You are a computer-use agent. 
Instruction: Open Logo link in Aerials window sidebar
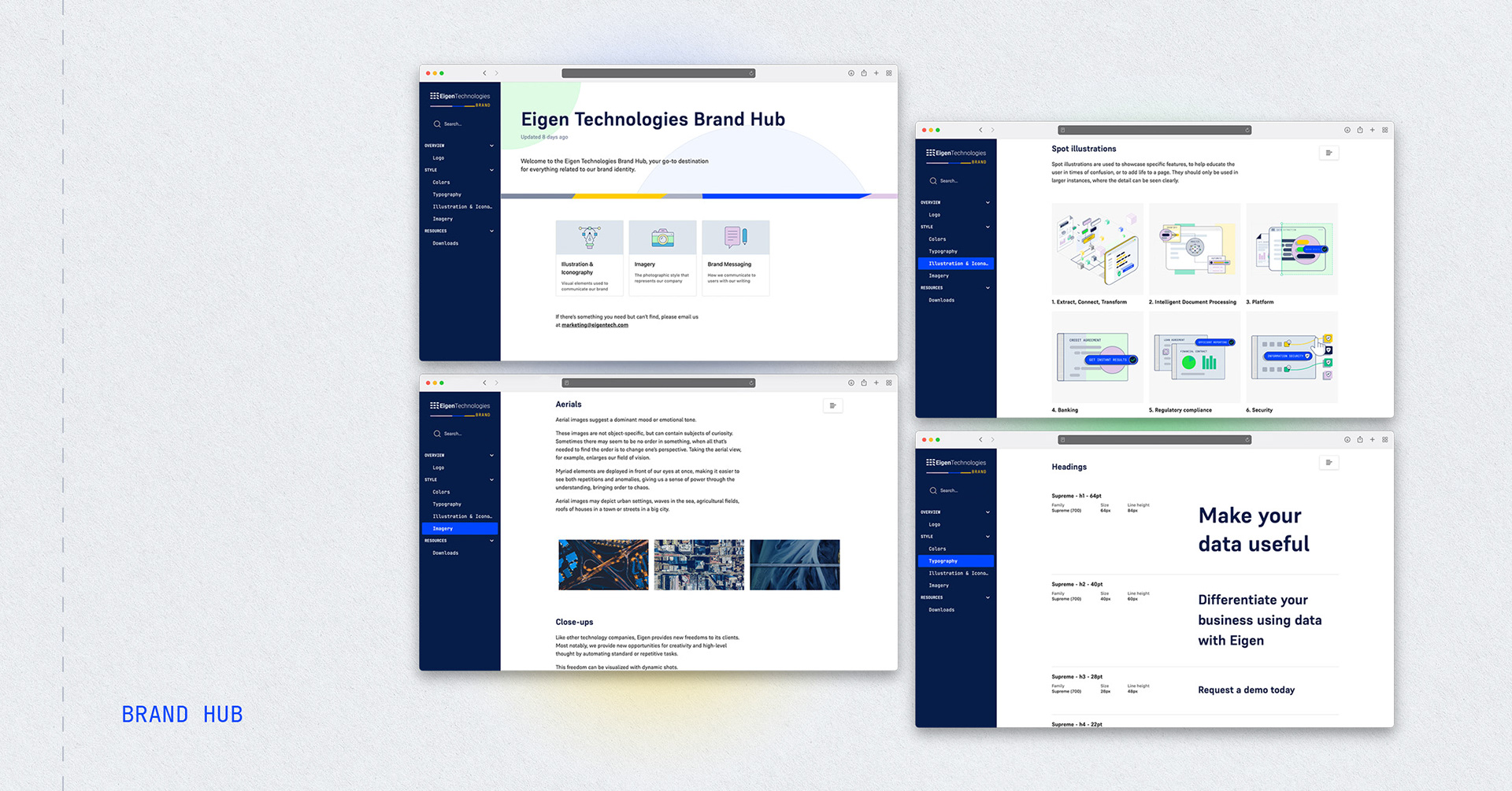click(439, 468)
